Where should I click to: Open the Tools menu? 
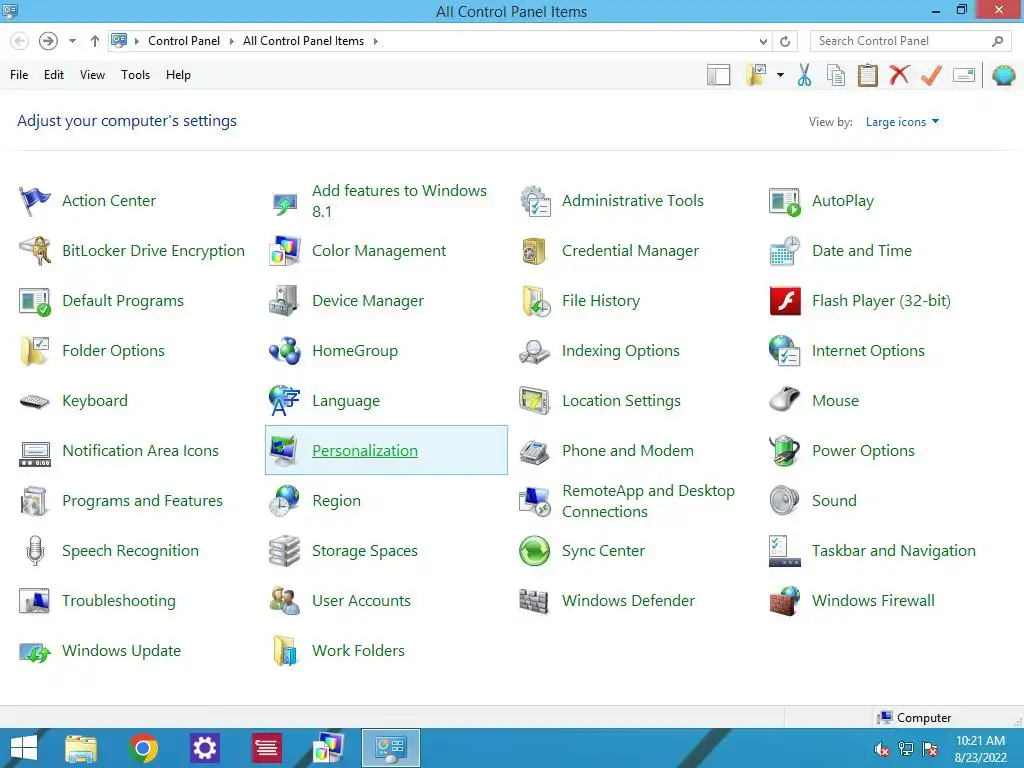[x=135, y=75]
